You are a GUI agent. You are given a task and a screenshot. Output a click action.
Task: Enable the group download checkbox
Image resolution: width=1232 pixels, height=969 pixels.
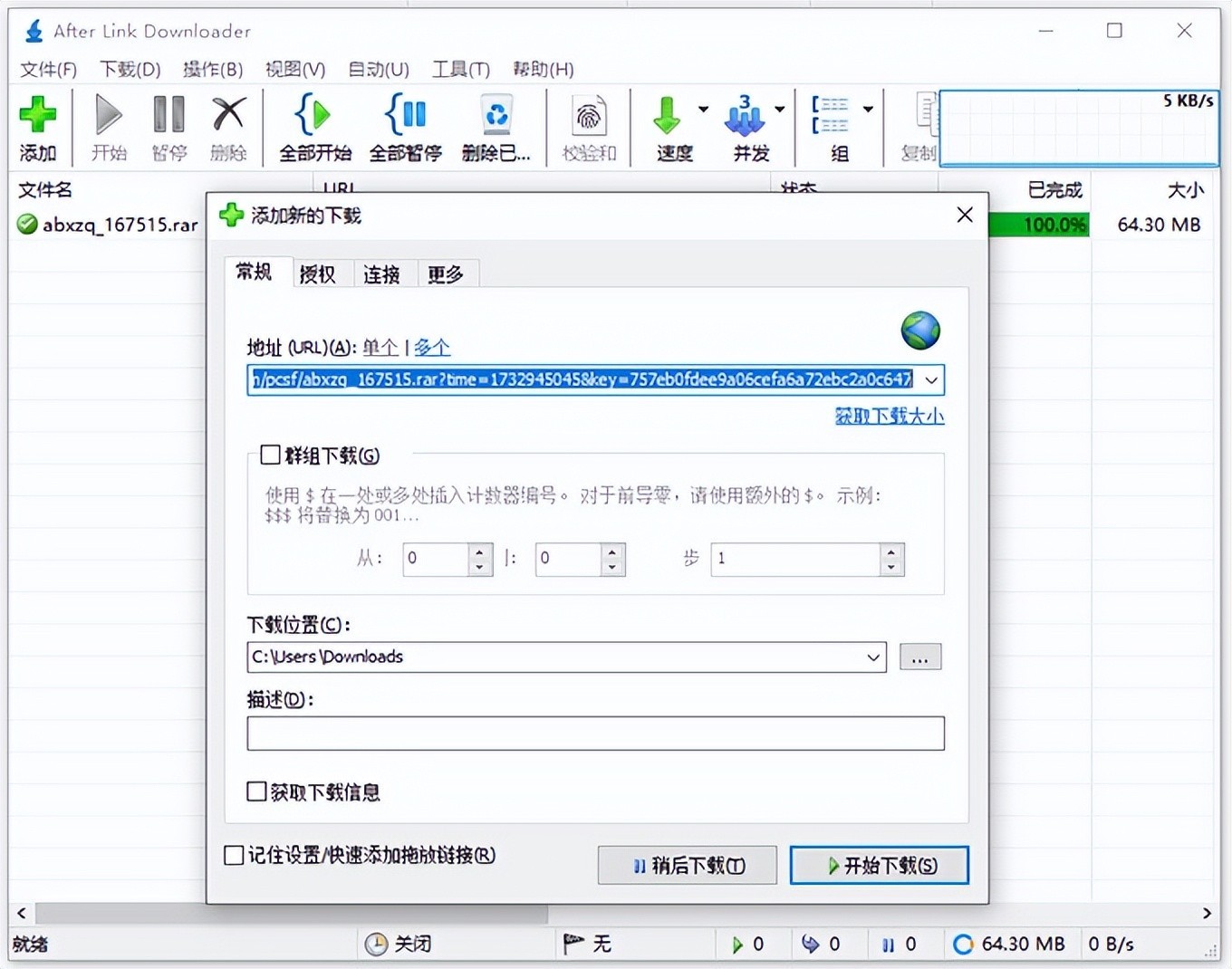click(270, 455)
